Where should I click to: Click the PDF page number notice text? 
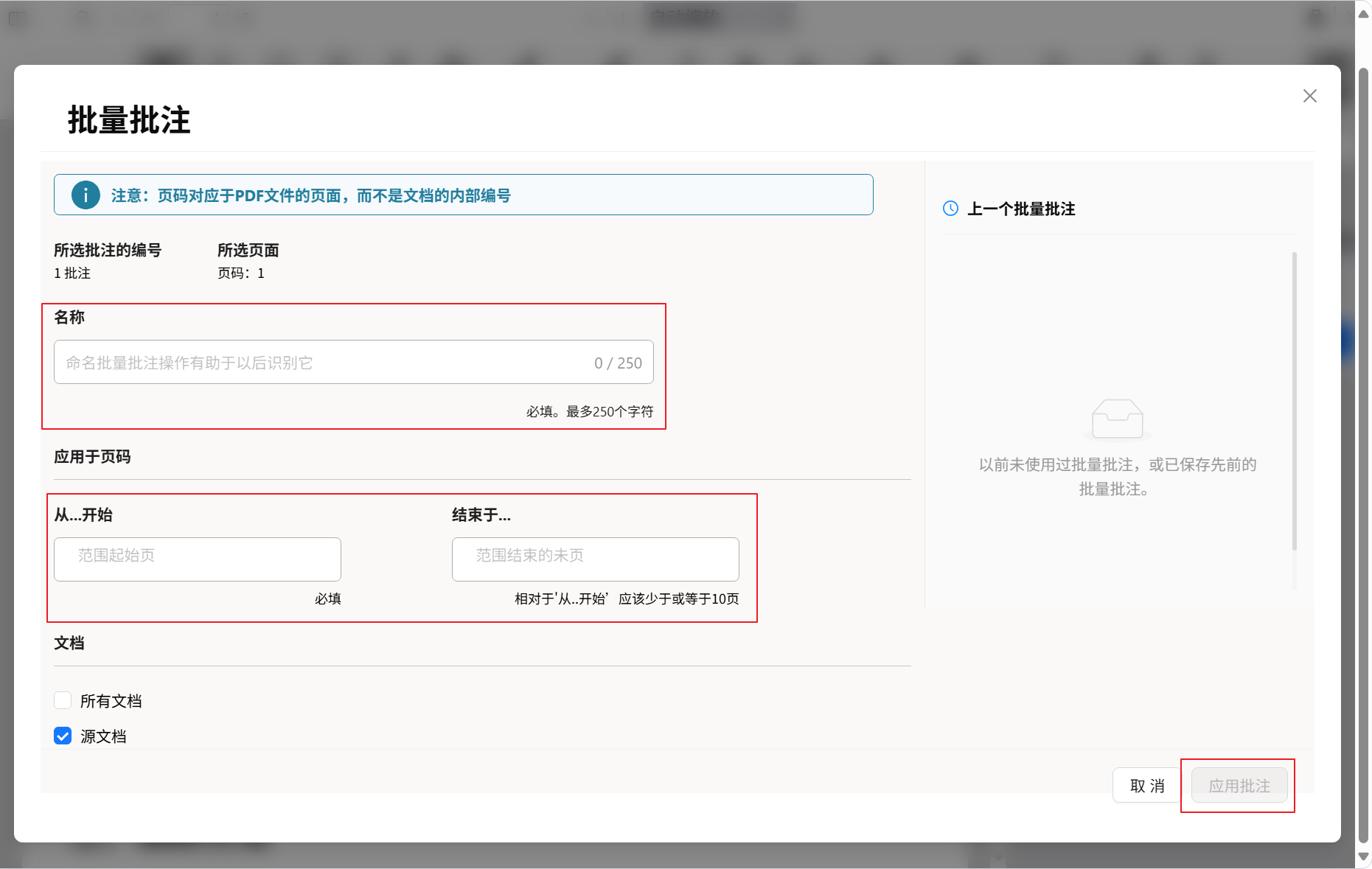pos(310,196)
